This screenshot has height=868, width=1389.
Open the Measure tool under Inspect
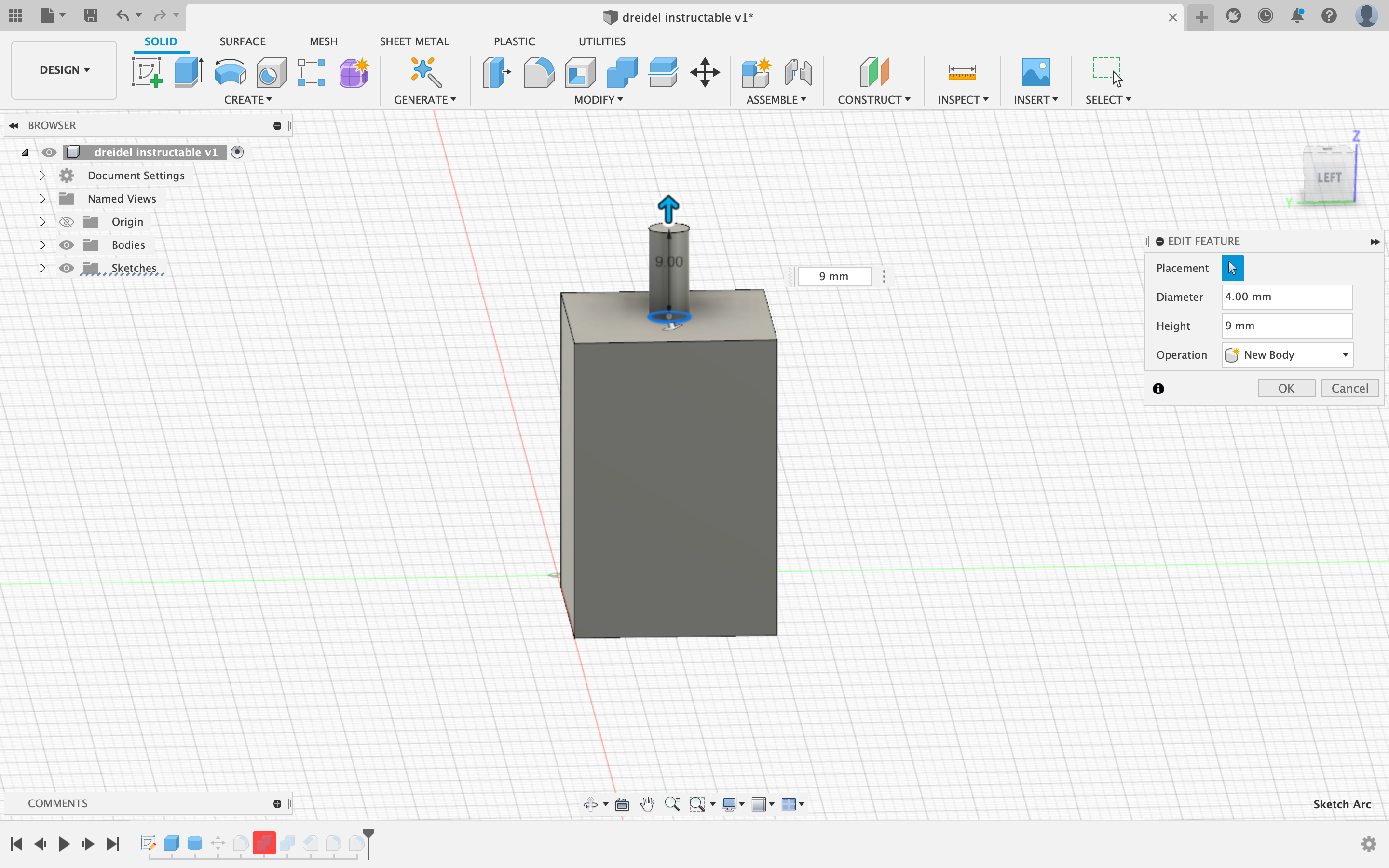tap(962, 72)
